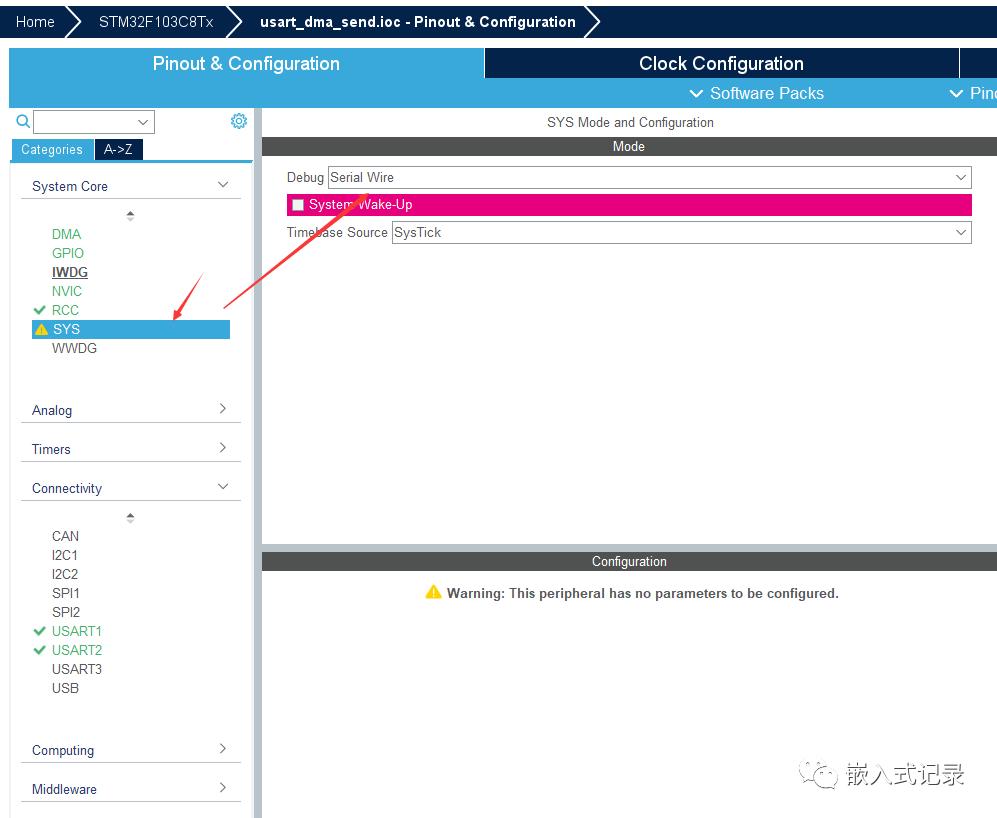The width and height of the screenshot is (997, 818).
Task: Click the Connectivity sort arrows icon
Action: point(130,518)
